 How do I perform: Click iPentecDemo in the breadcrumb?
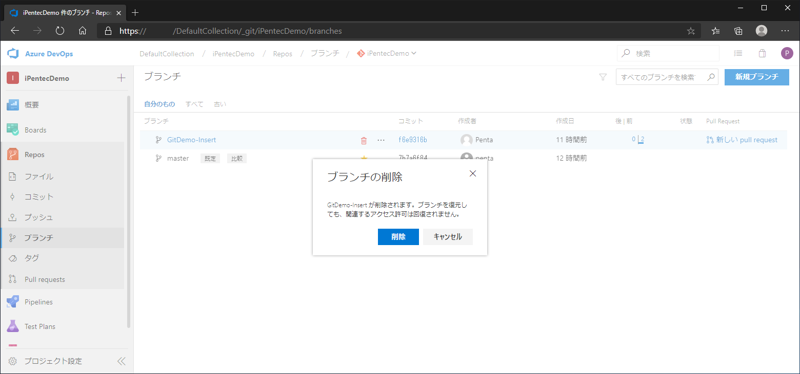233,54
